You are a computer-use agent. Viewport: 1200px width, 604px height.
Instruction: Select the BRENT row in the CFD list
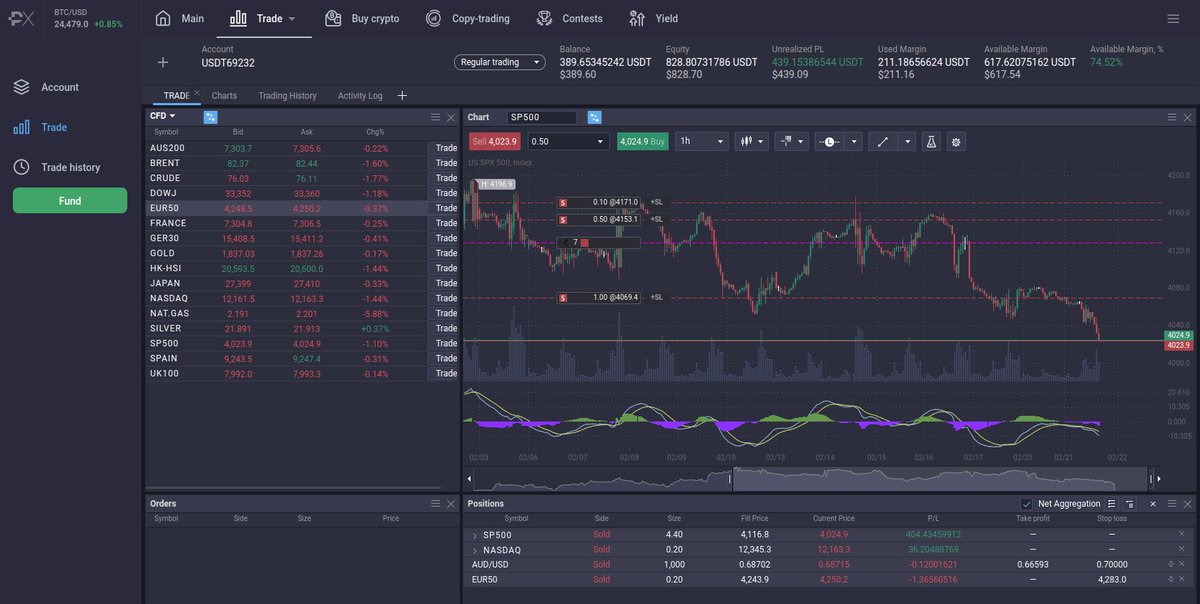point(302,163)
